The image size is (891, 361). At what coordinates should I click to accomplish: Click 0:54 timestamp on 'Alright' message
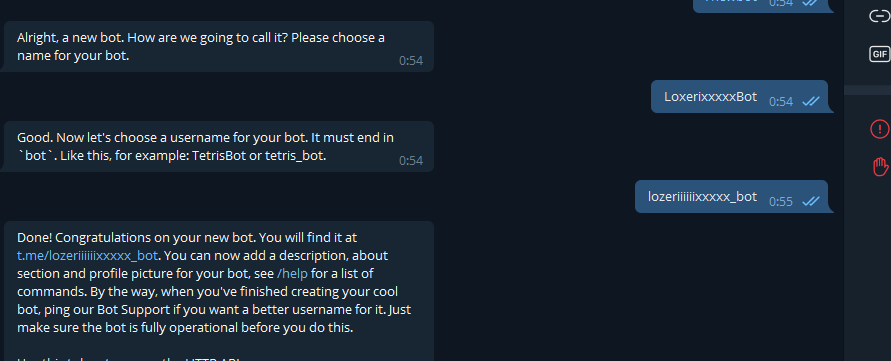(x=411, y=61)
